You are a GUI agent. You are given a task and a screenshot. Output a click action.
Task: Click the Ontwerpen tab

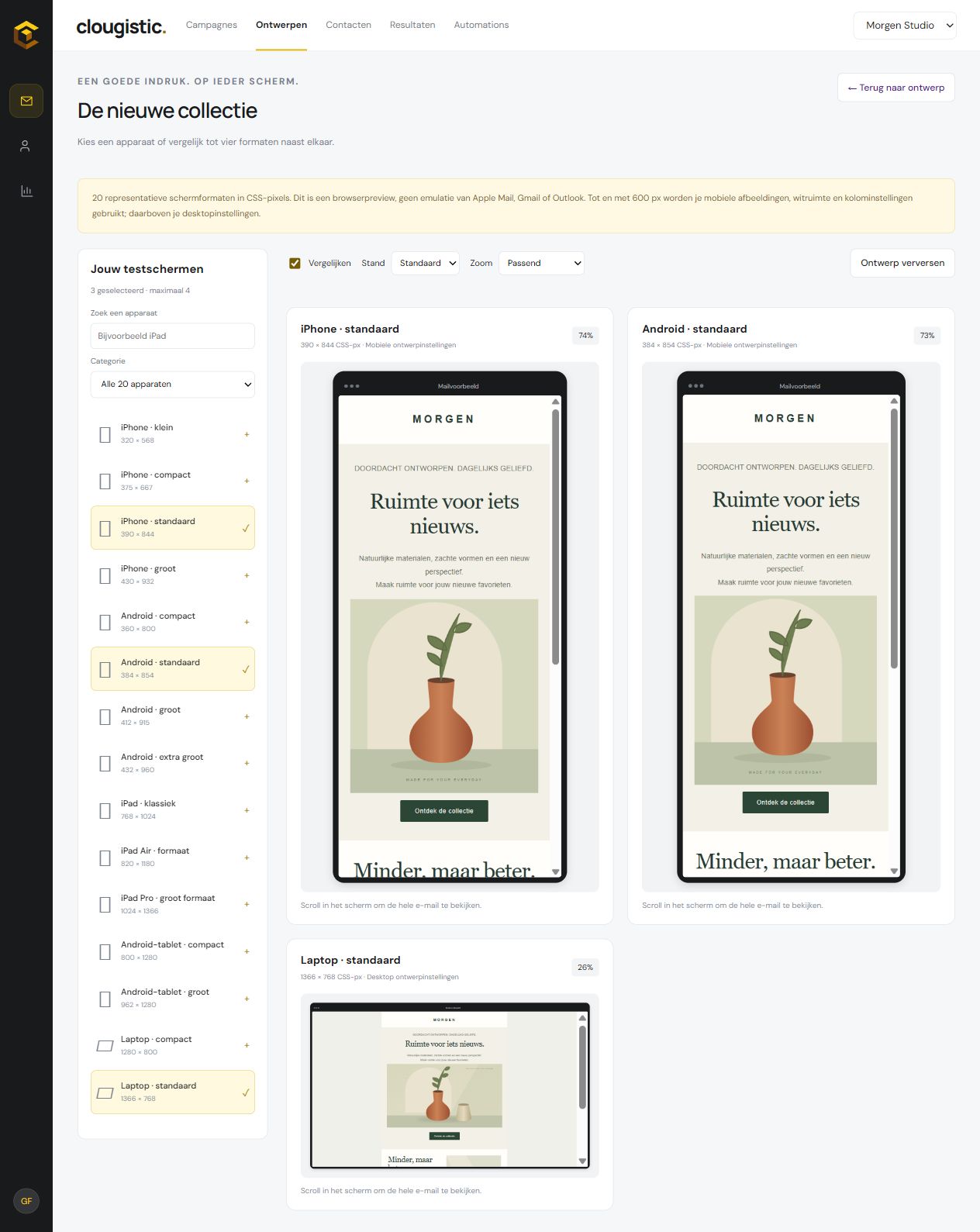[281, 25]
